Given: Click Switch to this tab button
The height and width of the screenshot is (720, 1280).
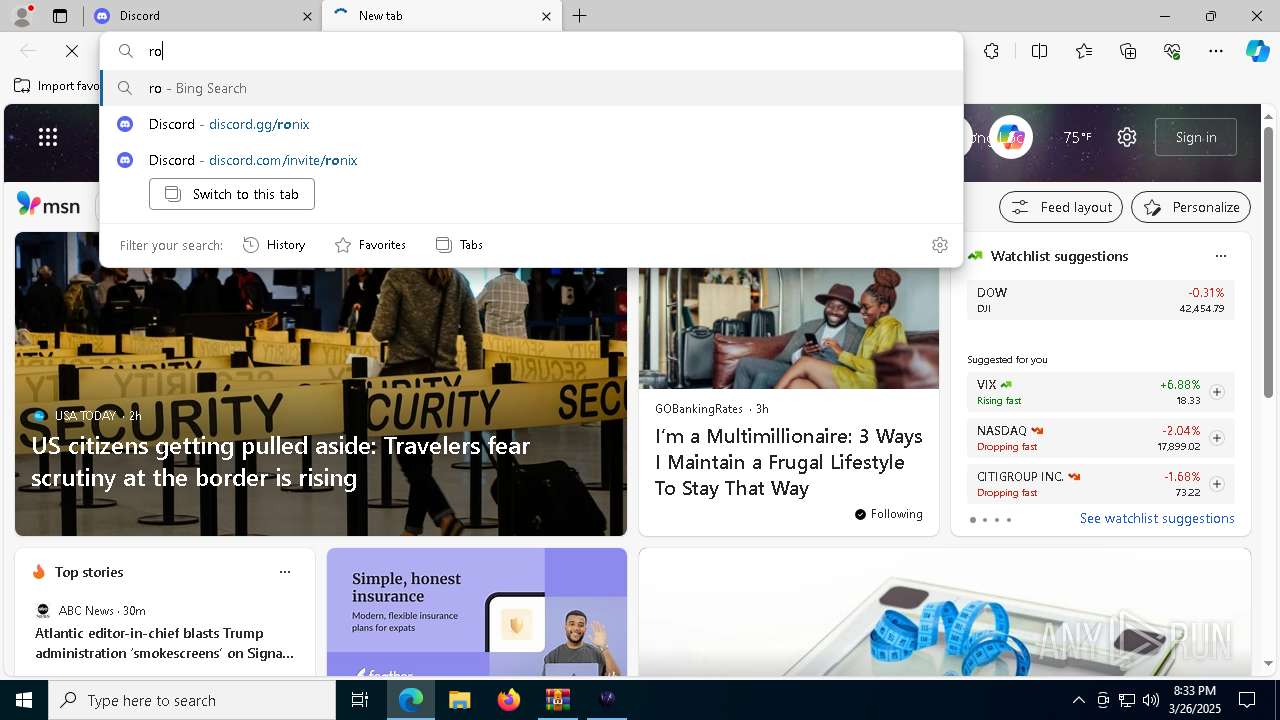Looking at the screenshot, I should (x=232, y=194).
